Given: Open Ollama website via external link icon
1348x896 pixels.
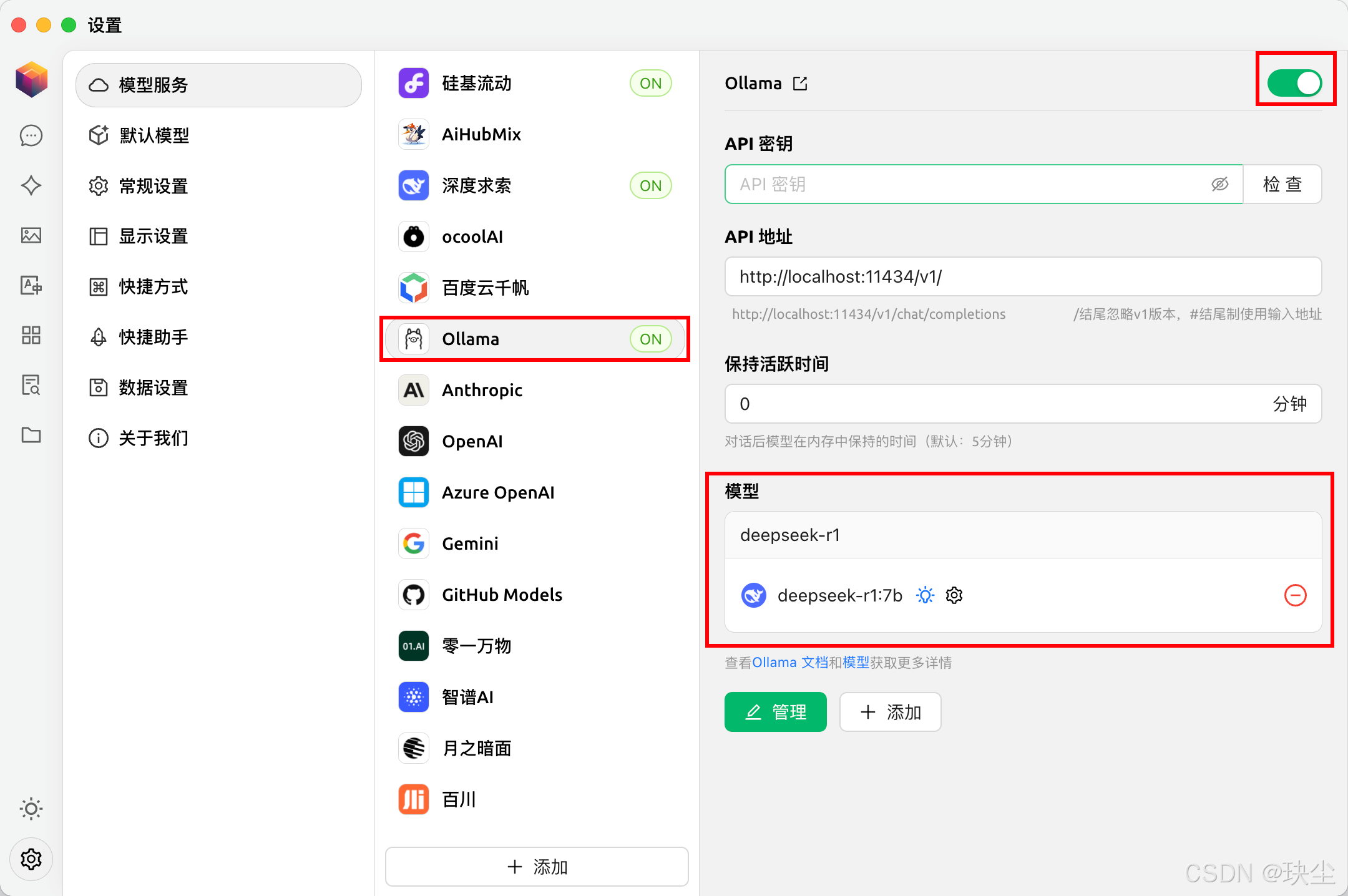Looking at the screenshot, I should point(800,84).
